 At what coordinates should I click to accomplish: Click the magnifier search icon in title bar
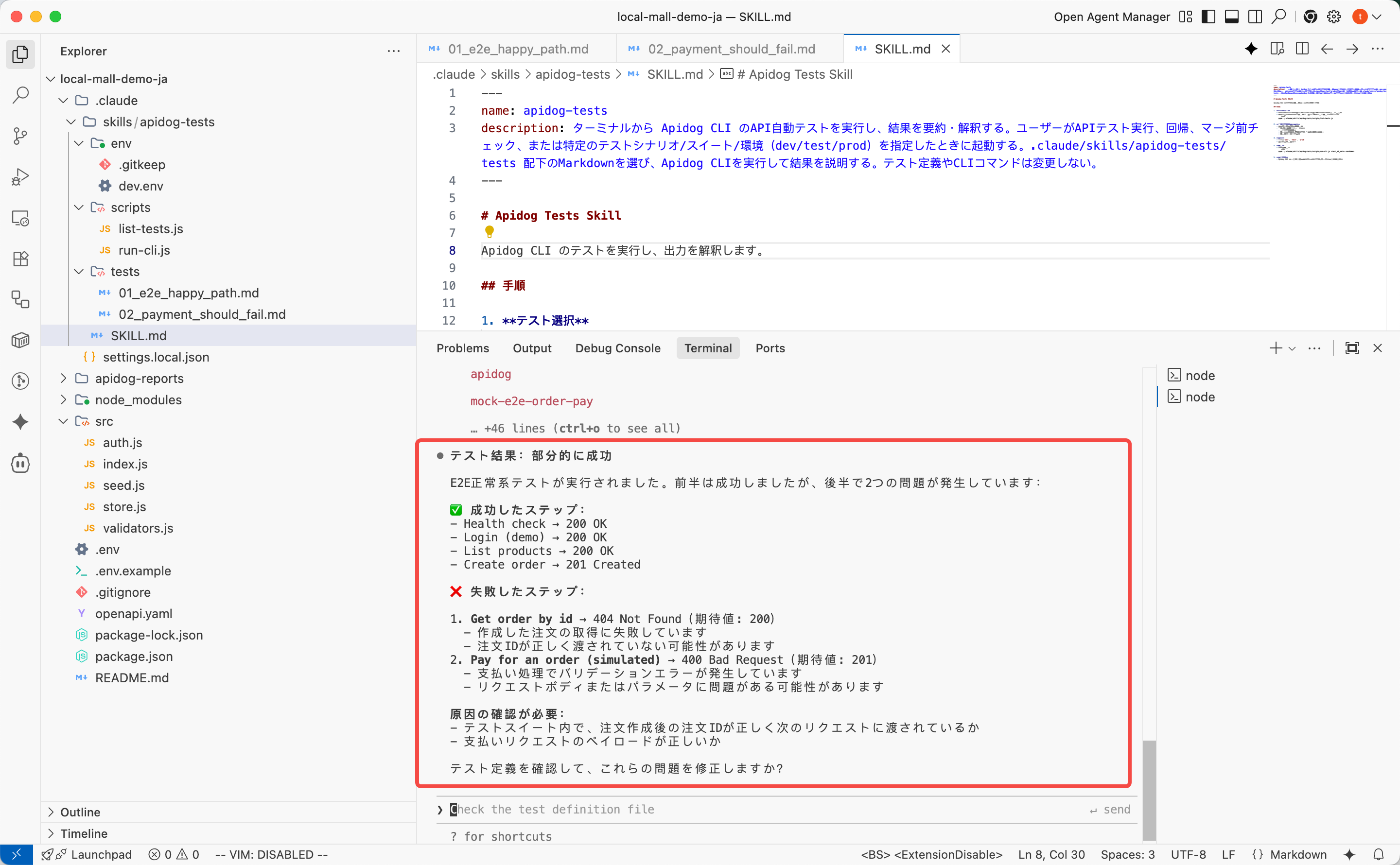pos(1279,17)
